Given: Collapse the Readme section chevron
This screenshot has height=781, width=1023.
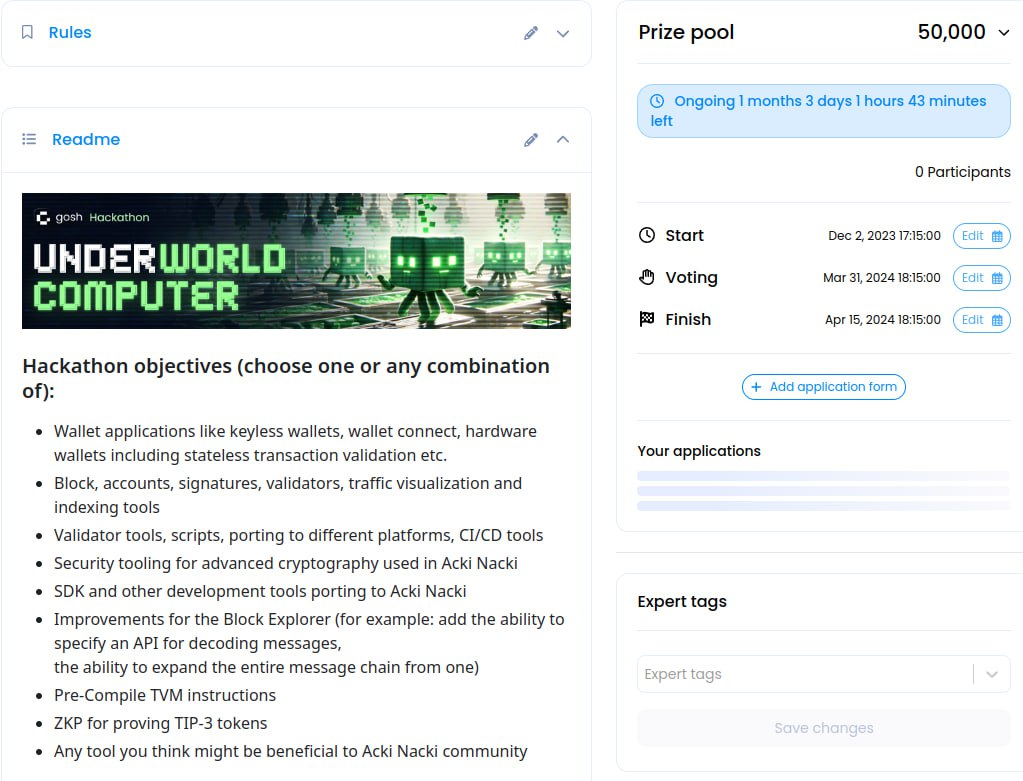Looking at the screenshot, I should coord(563,140).
